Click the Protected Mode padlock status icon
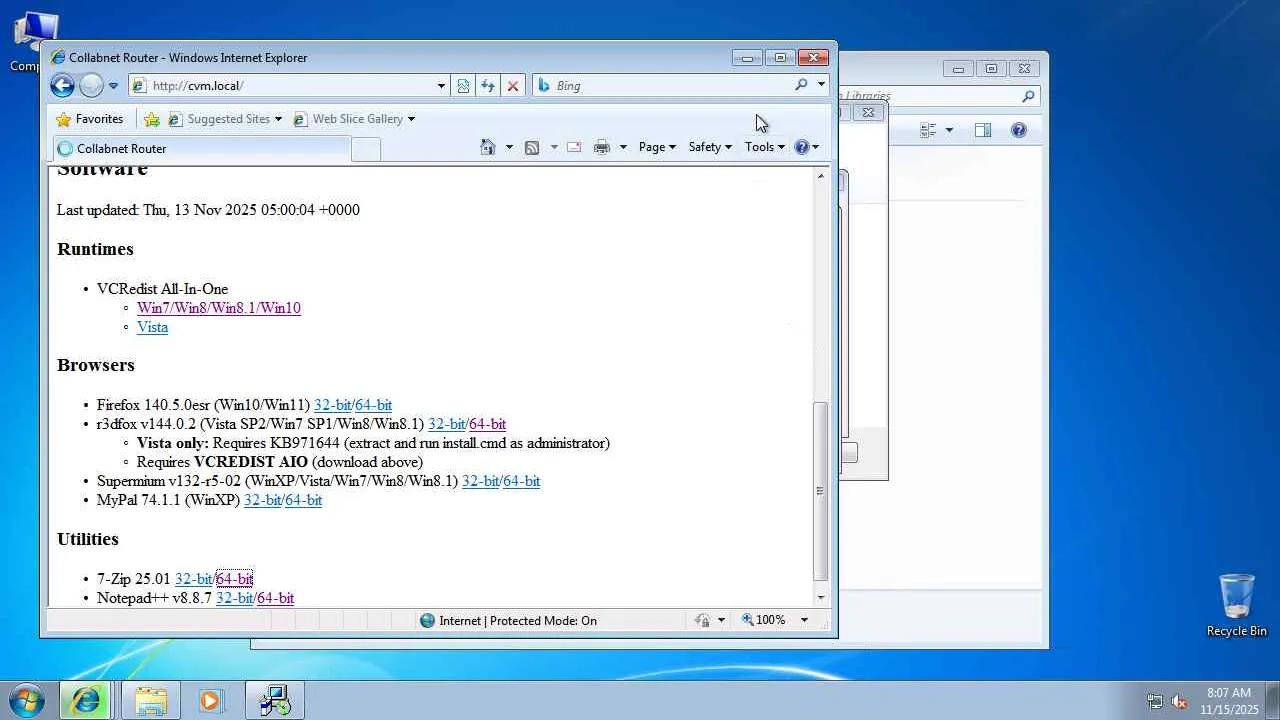Screen dimensions: 1280x720 702,621
